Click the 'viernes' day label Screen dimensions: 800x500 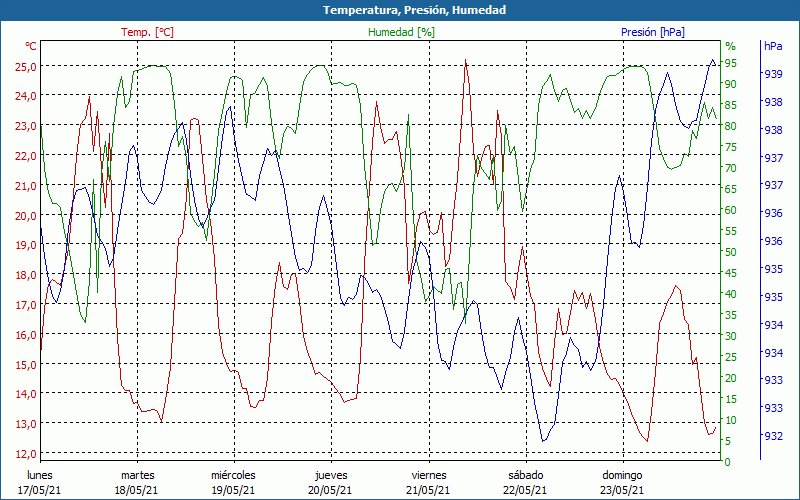(429, 476)
